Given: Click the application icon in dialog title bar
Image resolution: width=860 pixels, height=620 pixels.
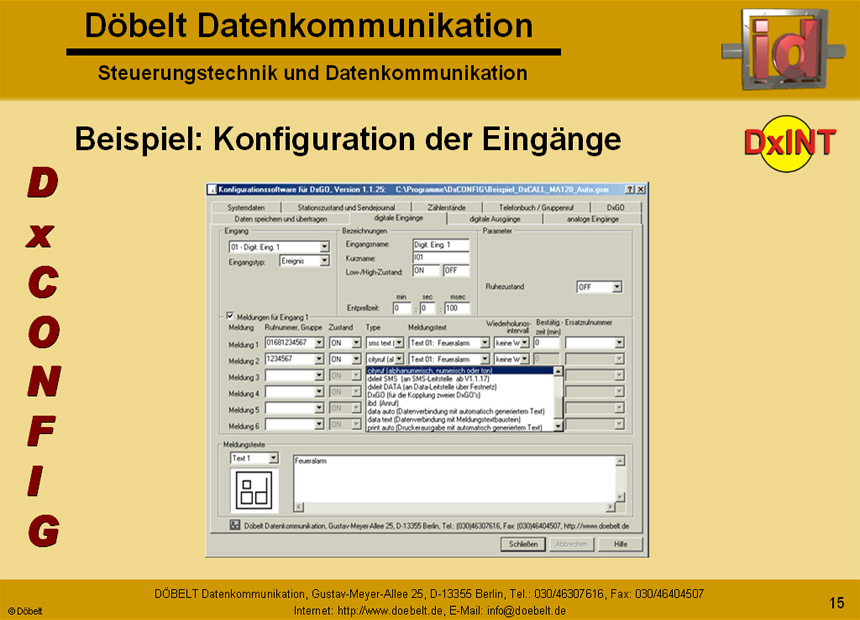Looking at the screenshot, I should 212,190.
